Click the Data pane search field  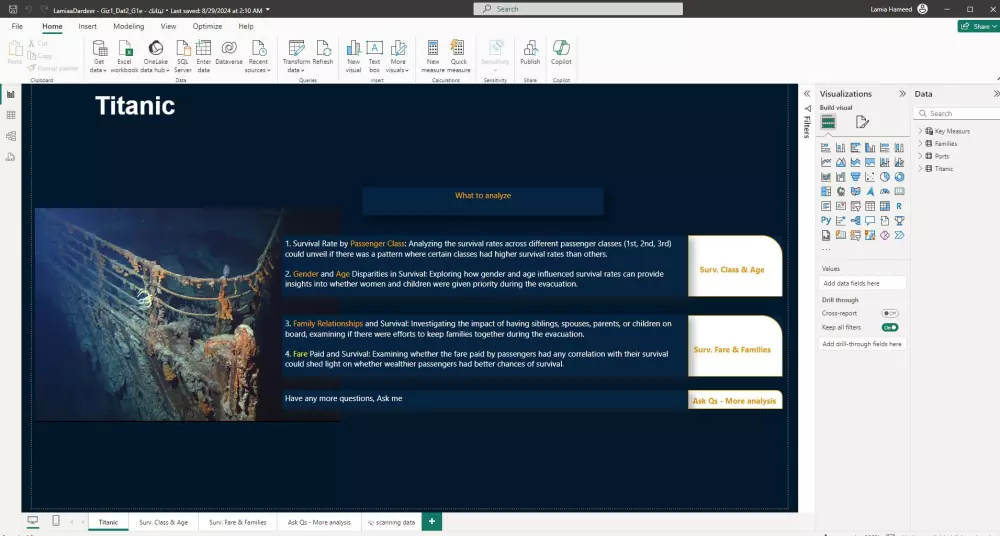[x=957, y=113]
